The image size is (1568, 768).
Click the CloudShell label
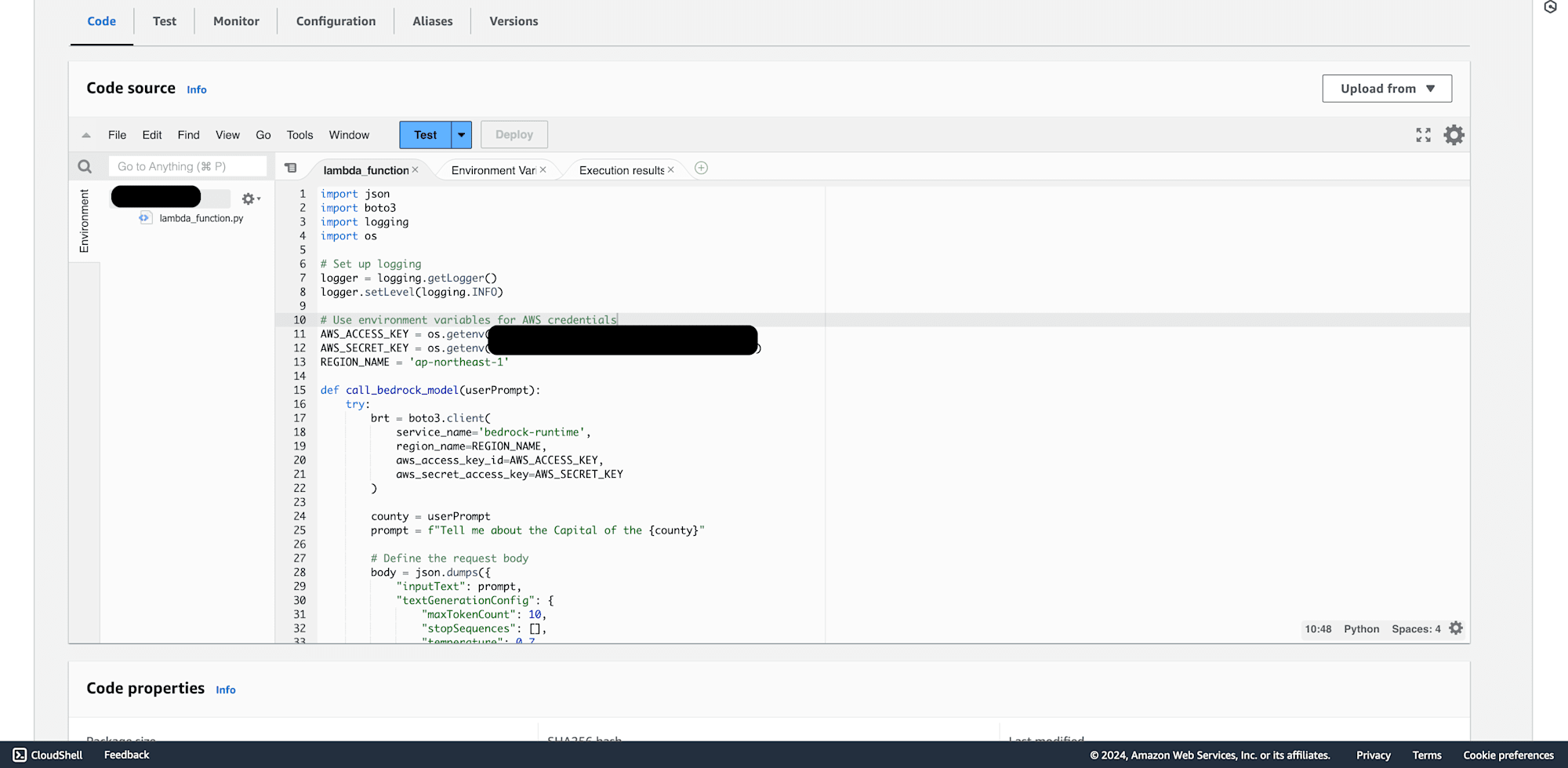tap(56, 755)
